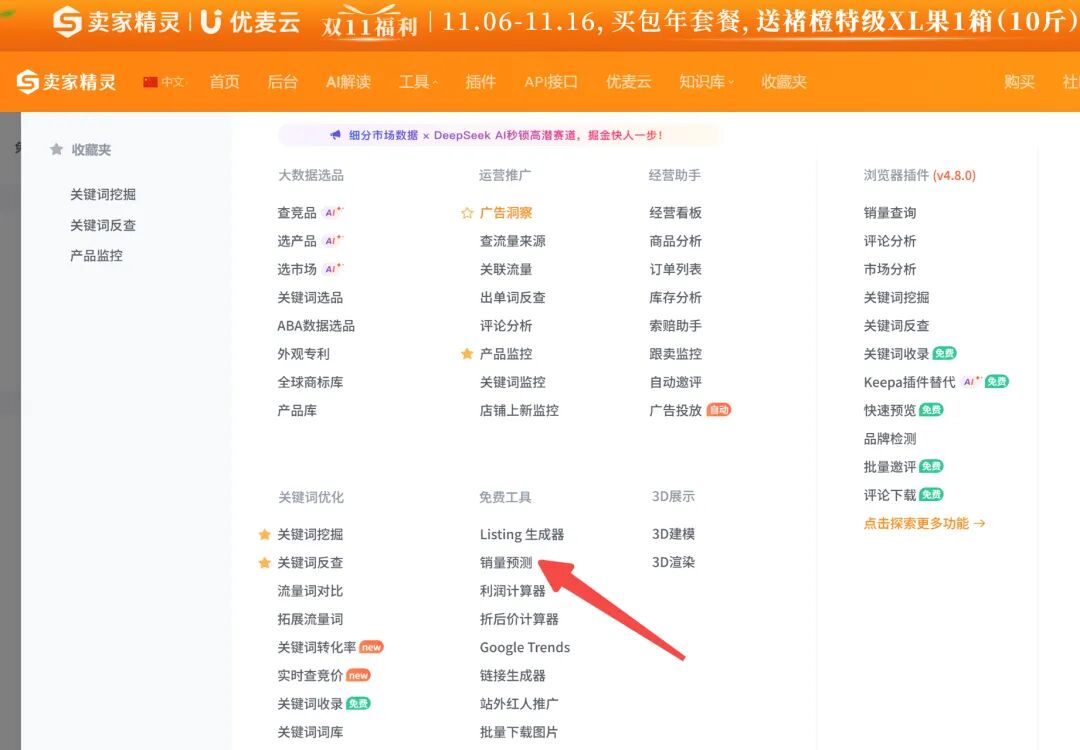Open 店铺上新监控

[519, 410]
